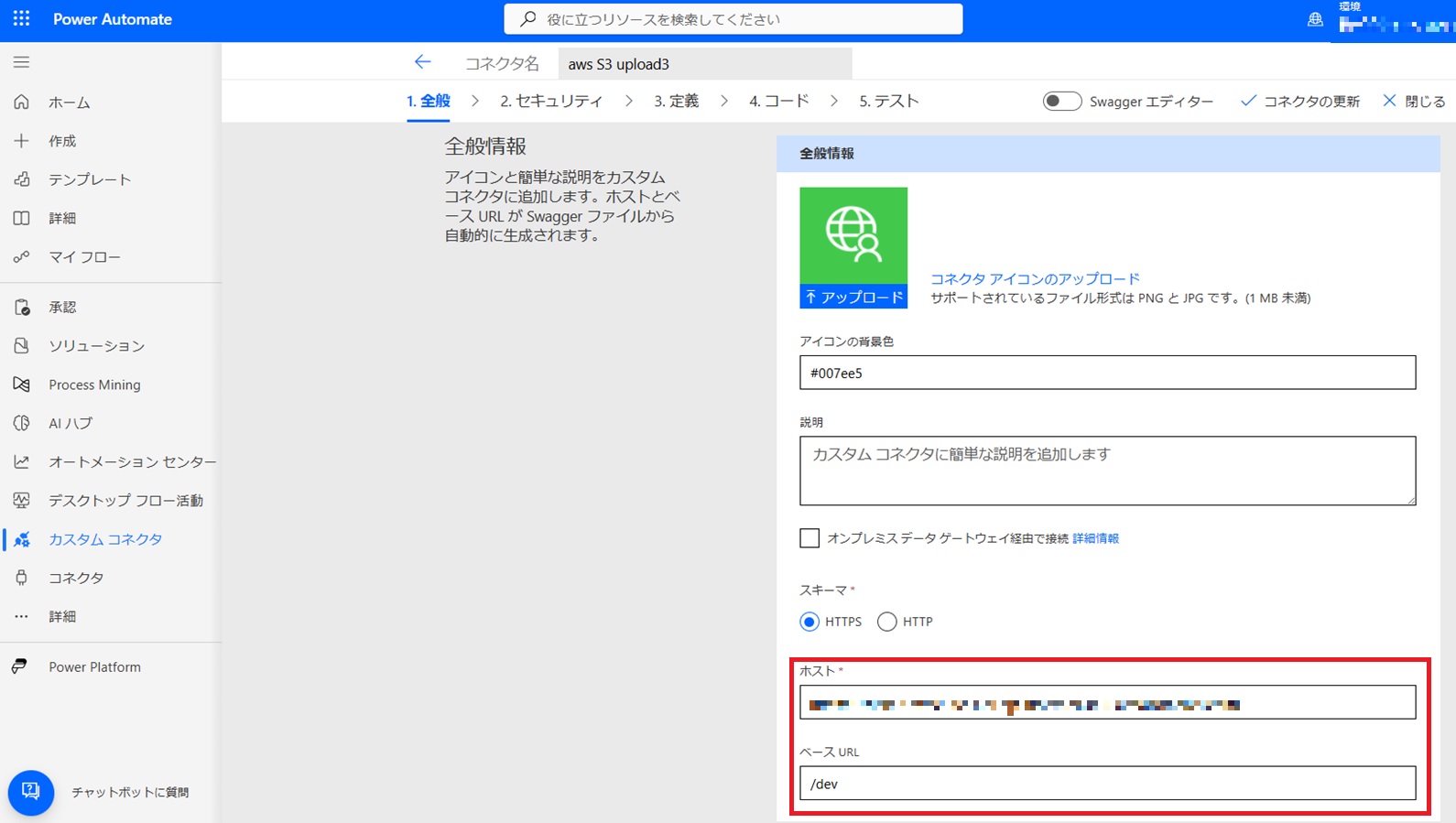Click the Process Mining icon
Viewport: 1456px width, 823px height.
[21, 384]
